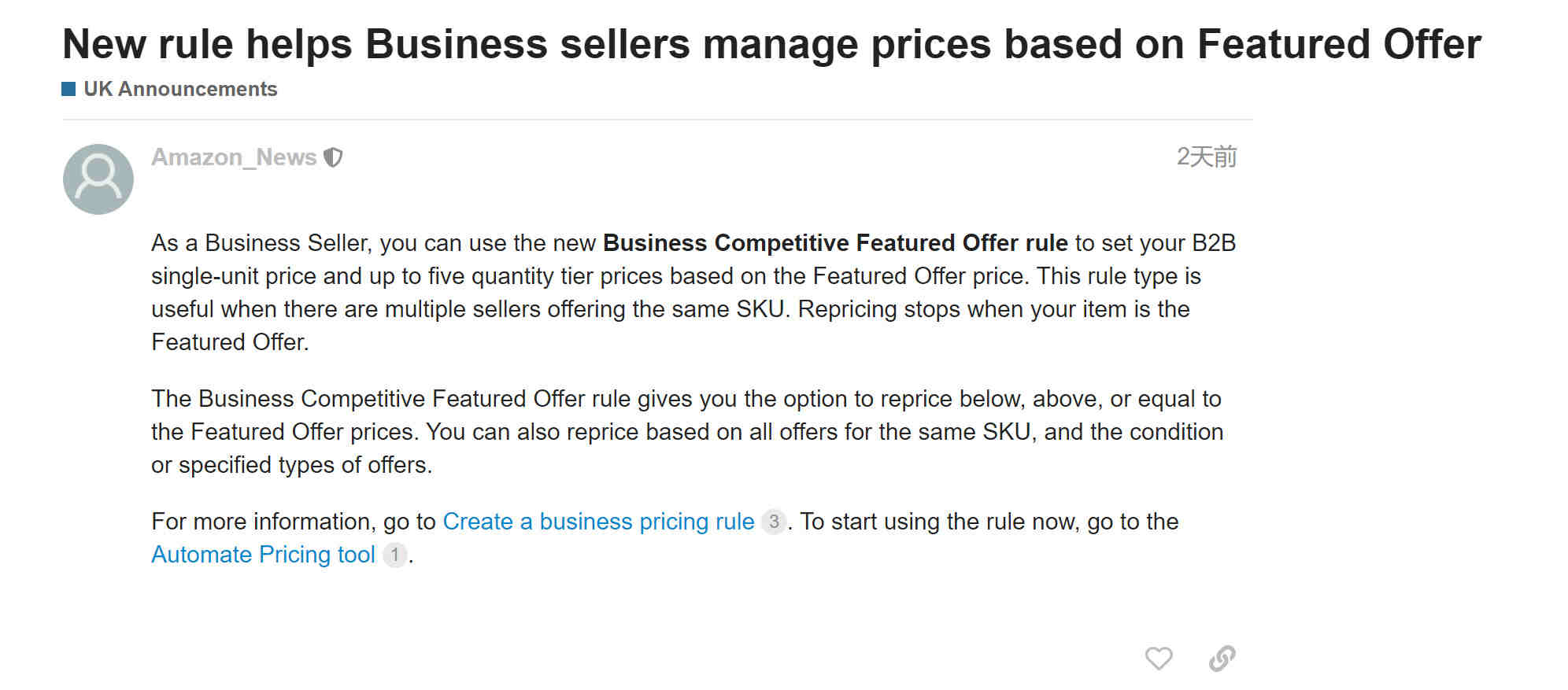Click the sentence starting 'Repricing stops when'
This screenshot has width=1568, height=690.
pyautogui.click(x=993, y=309)
